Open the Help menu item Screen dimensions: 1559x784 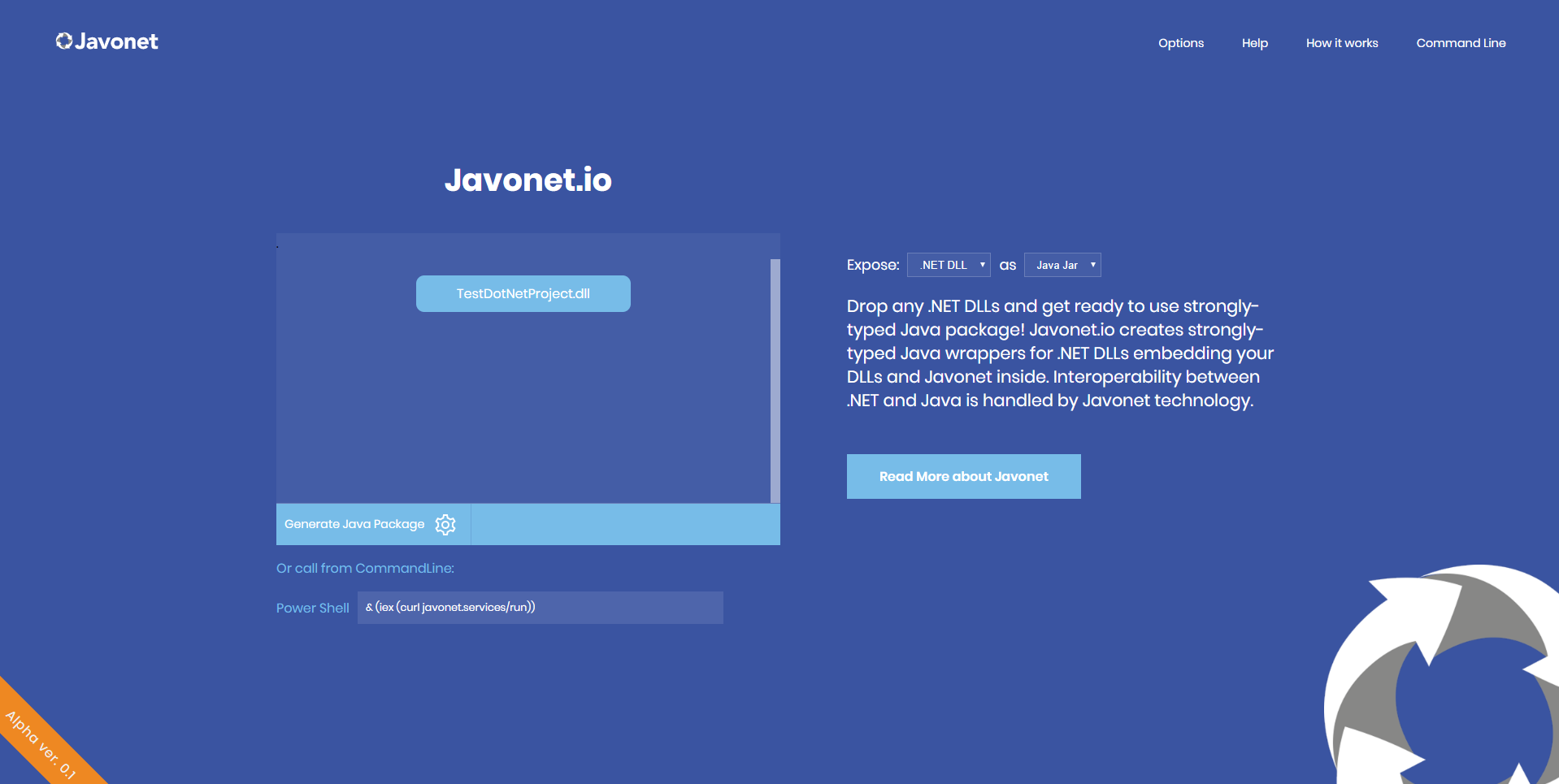point(1254,43)
